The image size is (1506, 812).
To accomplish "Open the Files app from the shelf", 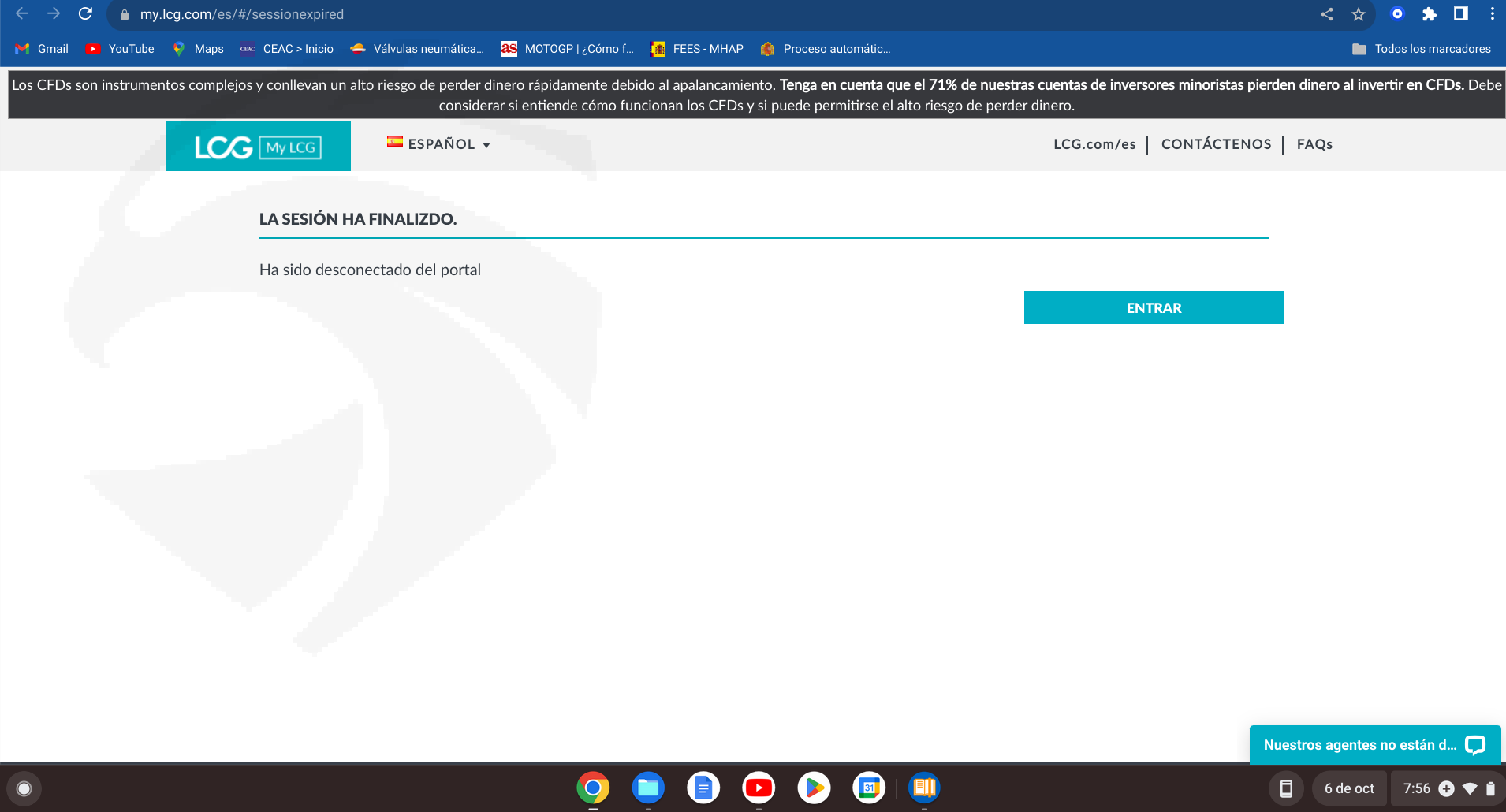I will pyautogui.click(x=648, y=788).
